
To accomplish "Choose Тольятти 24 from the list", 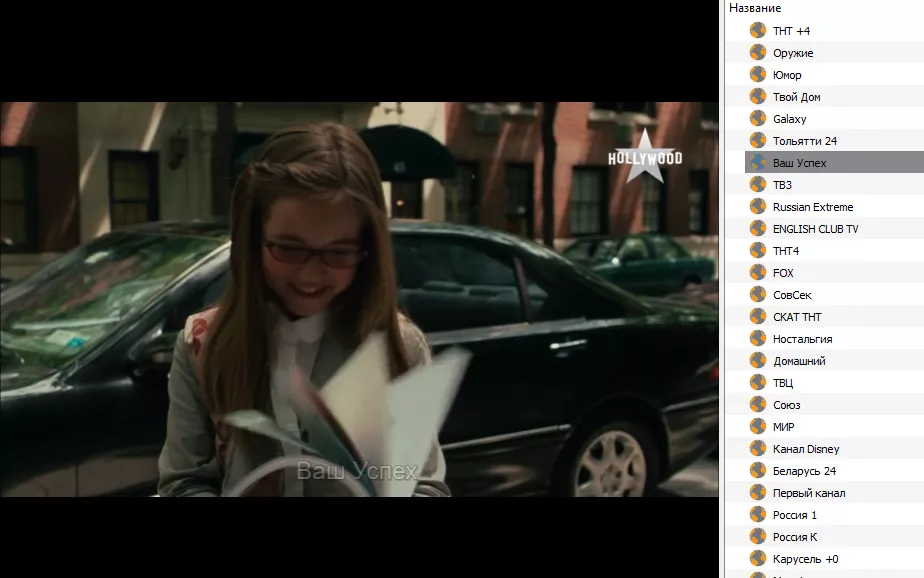I will [x=805, y=141].
